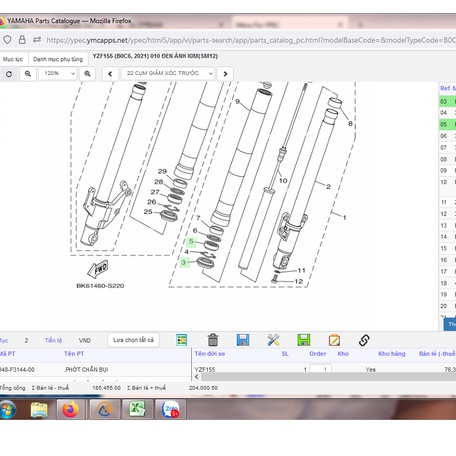Click part number 25 in the diagram
Screen dimensions: 456x456
pyautogui.click(x=148, y=212)
